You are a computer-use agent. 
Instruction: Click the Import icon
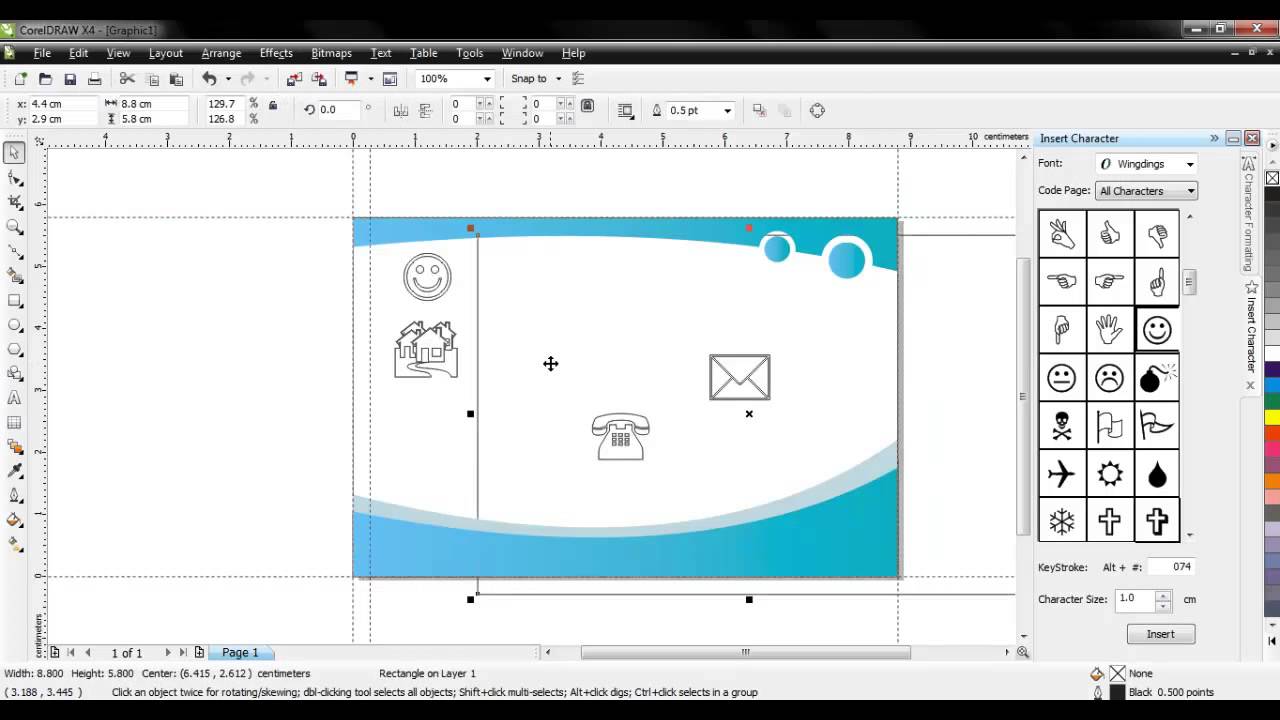pos(294,79)
